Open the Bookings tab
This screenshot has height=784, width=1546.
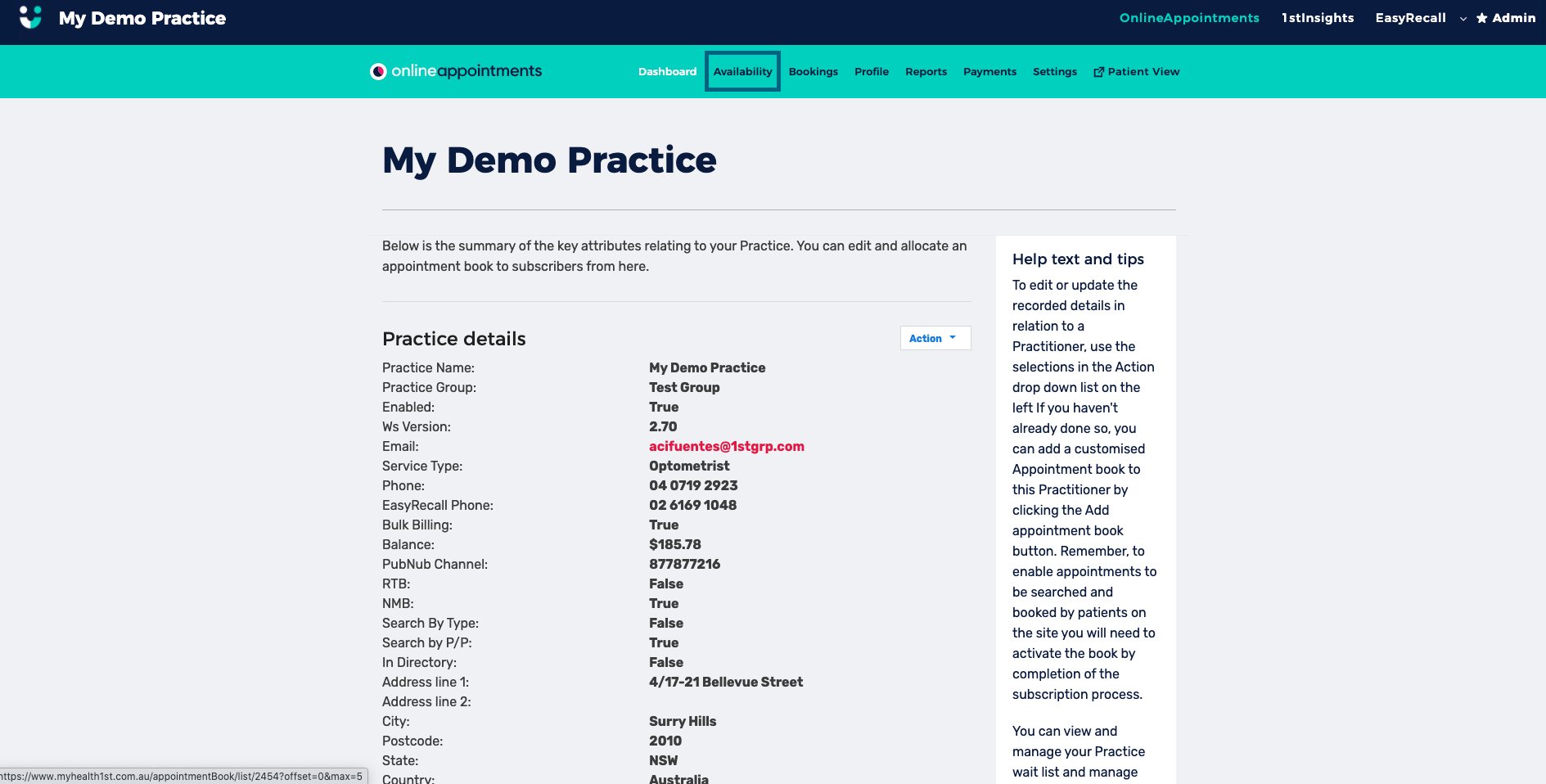(813, 72)
